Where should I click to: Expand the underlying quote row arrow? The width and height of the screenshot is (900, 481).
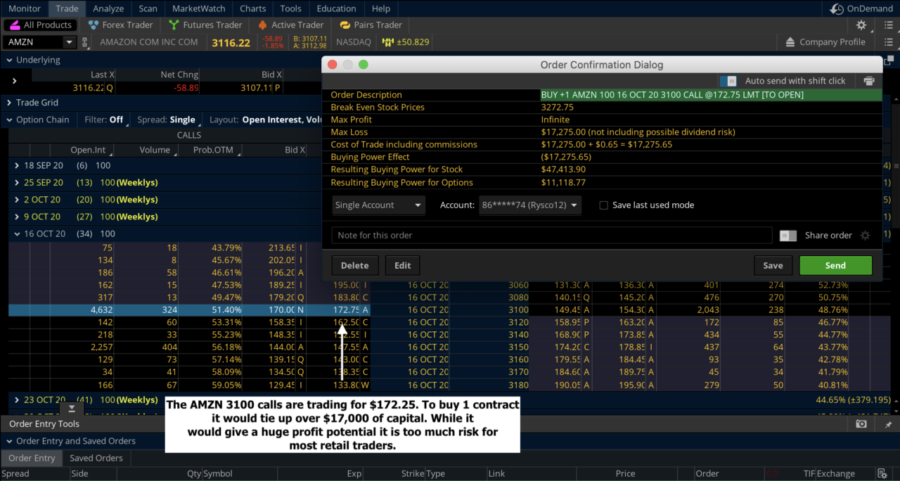click(14, 81)
